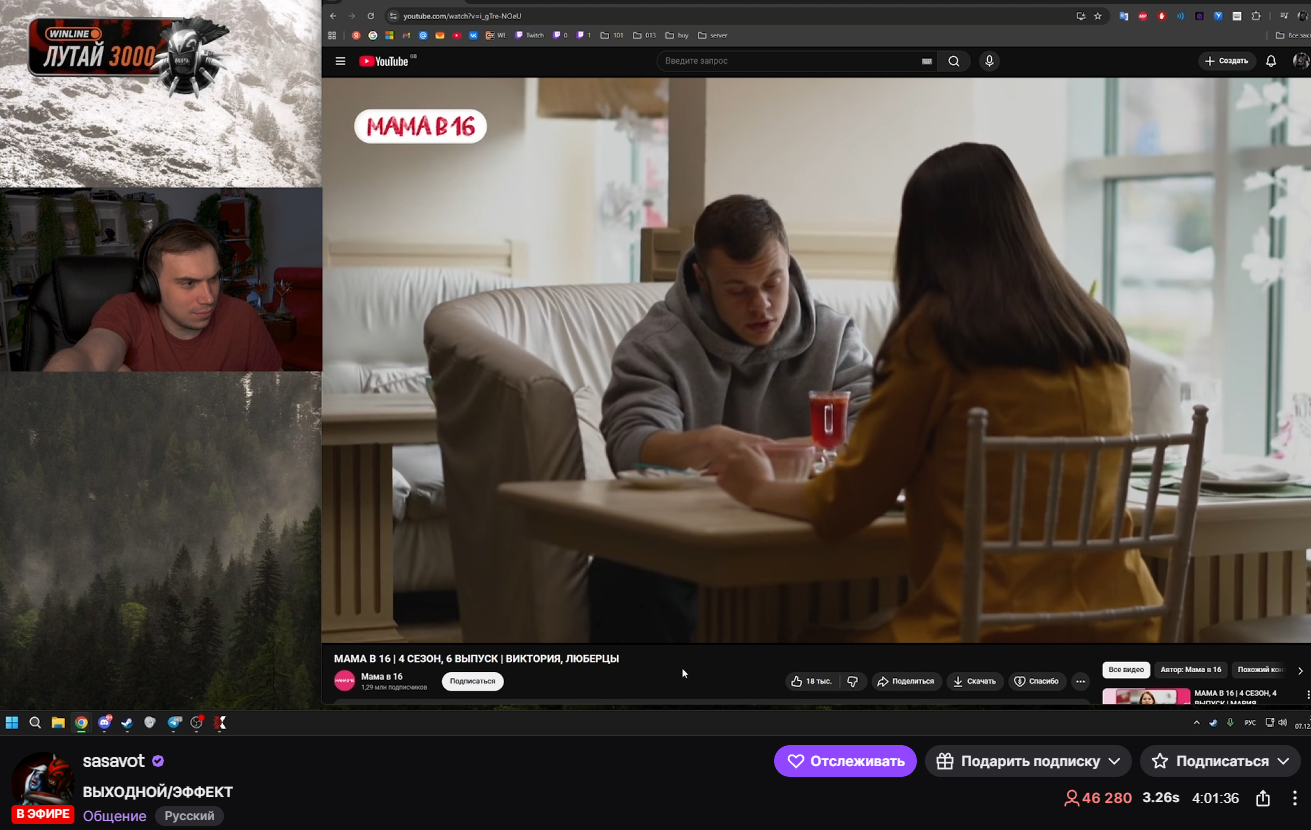This screenshot has width=1311, height=830.
Task: Dislike the video with thumbs down
Action: tap(853, 681)
